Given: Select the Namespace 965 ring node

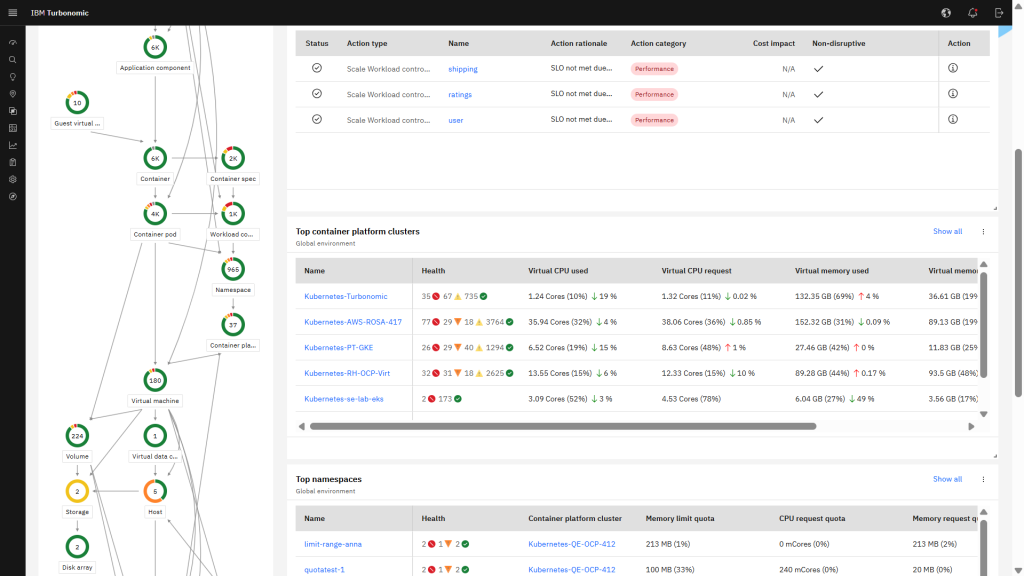Looking at the screenshot, I should [x=232, y=269].
